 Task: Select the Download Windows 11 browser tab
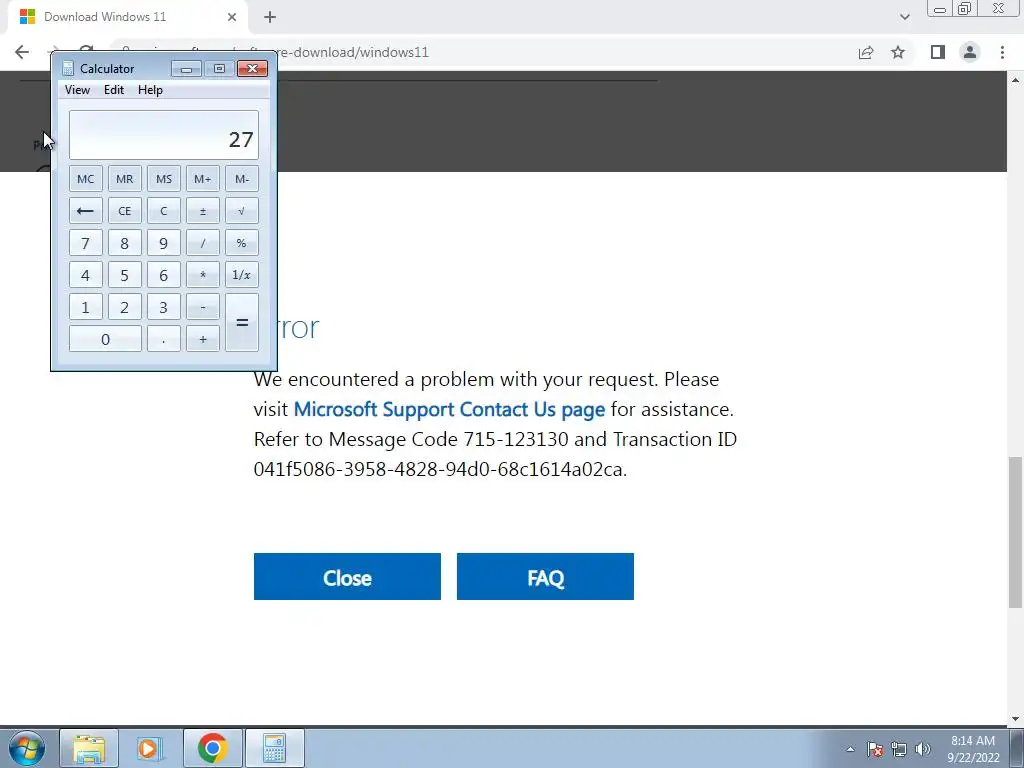[127, 17]
